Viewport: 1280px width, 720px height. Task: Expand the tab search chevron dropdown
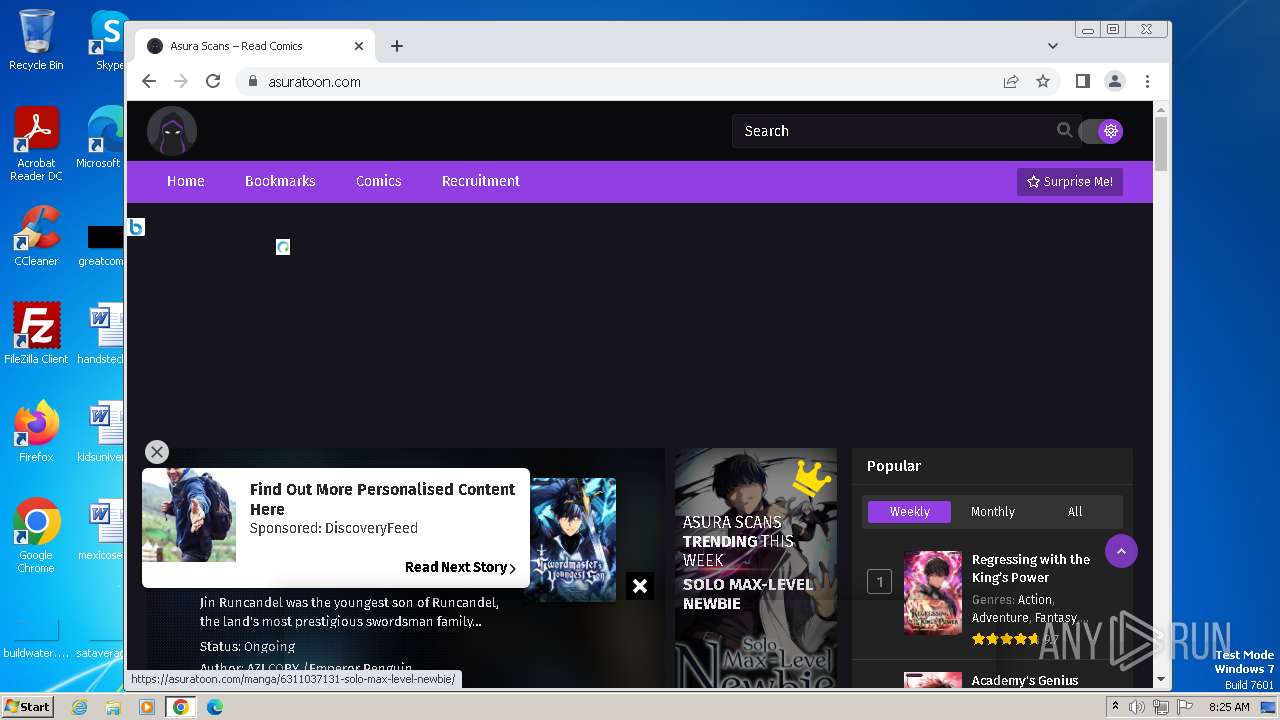1053,46
